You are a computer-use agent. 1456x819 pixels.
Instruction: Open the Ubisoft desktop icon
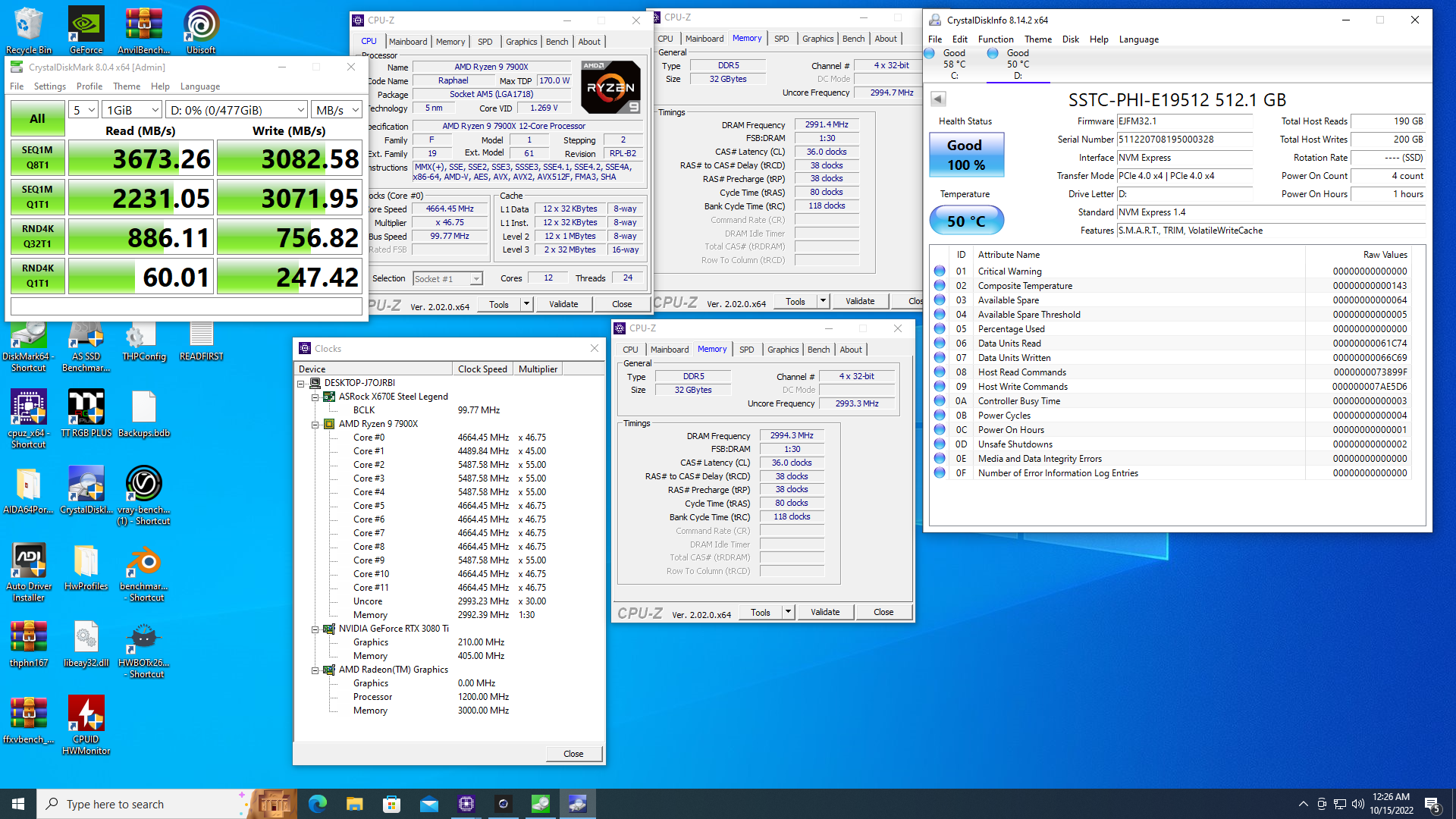pos(201,30)
